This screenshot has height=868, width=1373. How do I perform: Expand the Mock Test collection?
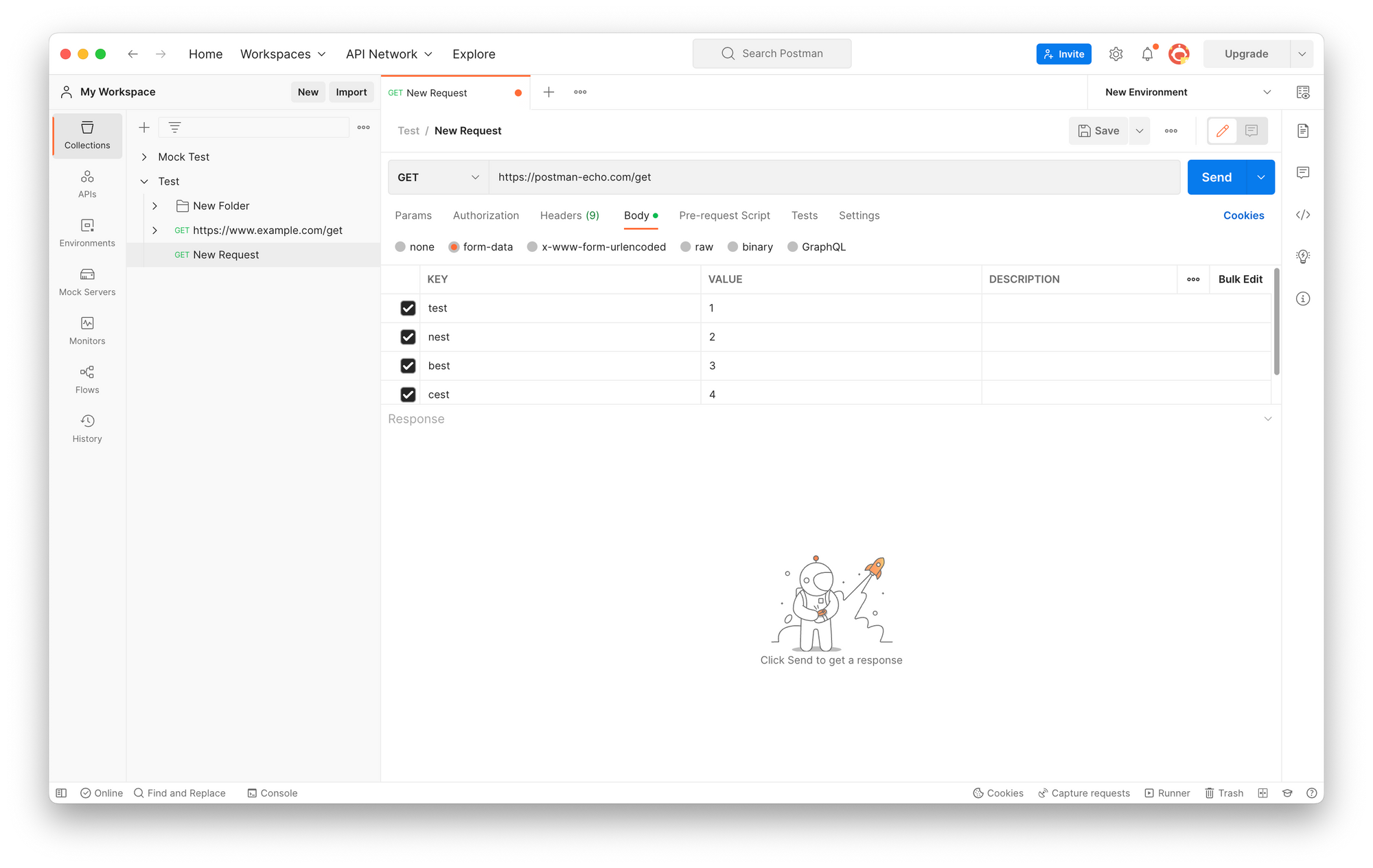pos(143,156)
